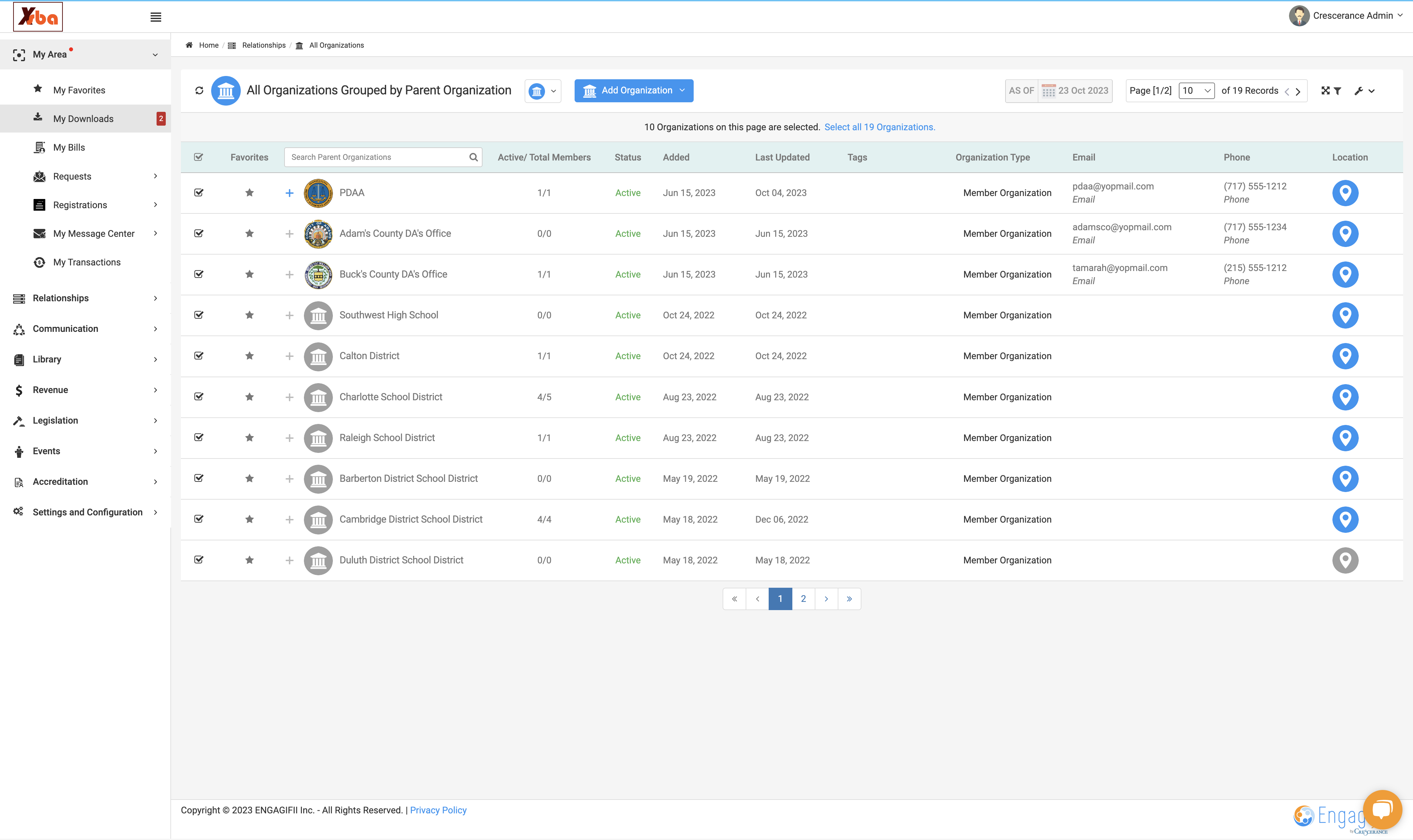Open My Downloads in sidebar
1413x840 pixels.
click(x=86, y=118)
